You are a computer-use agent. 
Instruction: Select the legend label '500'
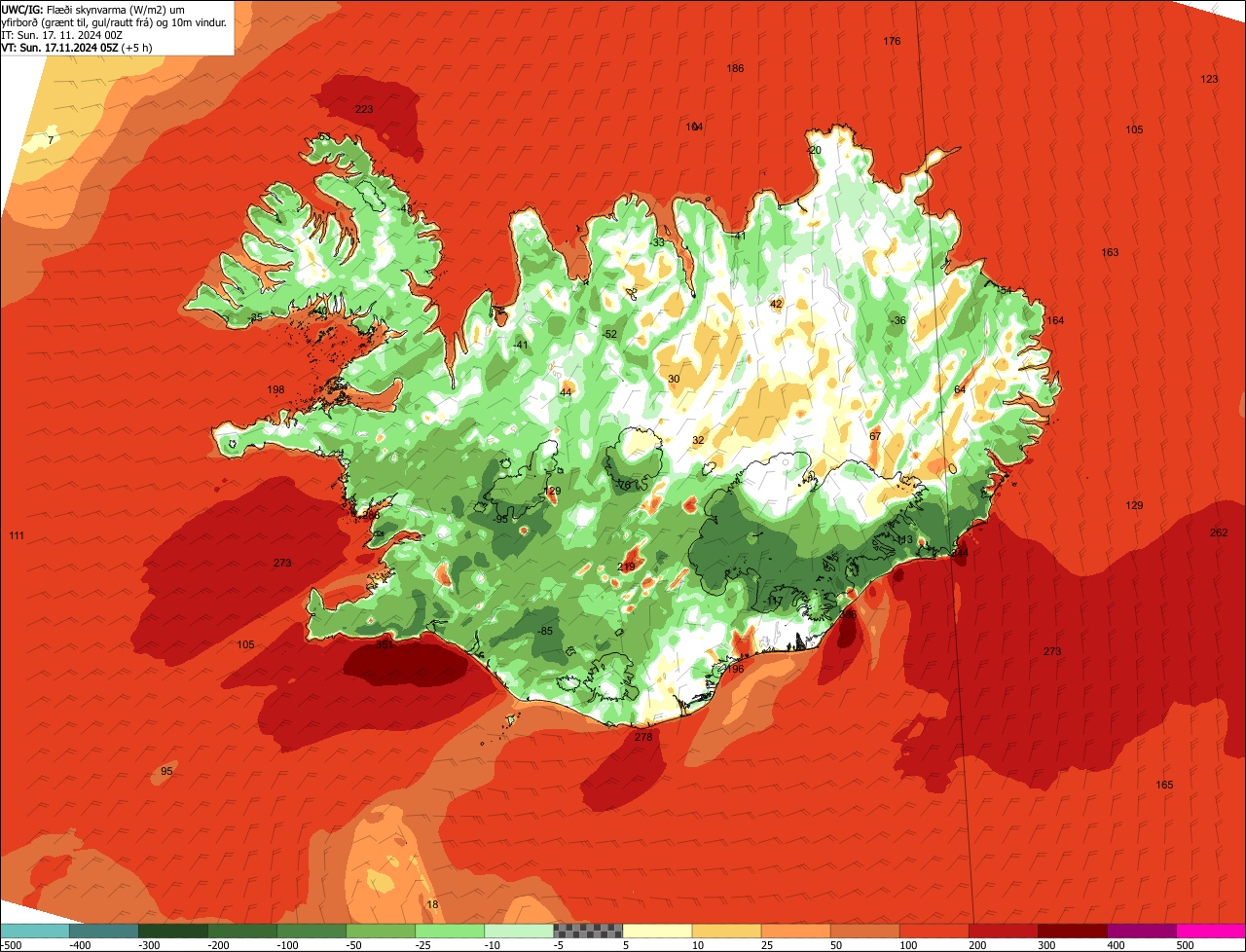point(1184,944)
